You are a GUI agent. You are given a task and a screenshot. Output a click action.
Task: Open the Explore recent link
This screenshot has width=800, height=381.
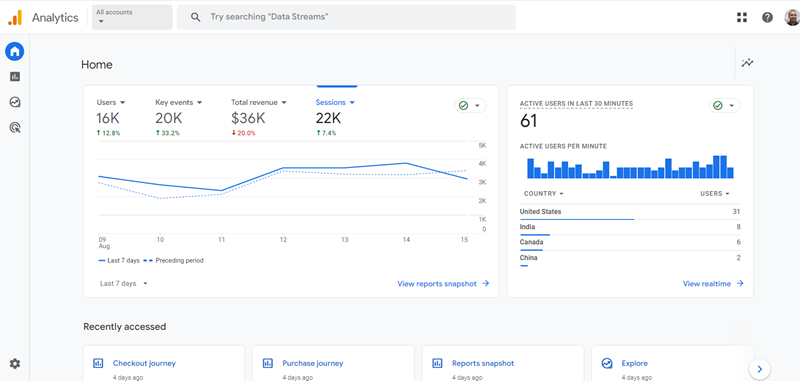pyautogui.click(x=635, y=364)
